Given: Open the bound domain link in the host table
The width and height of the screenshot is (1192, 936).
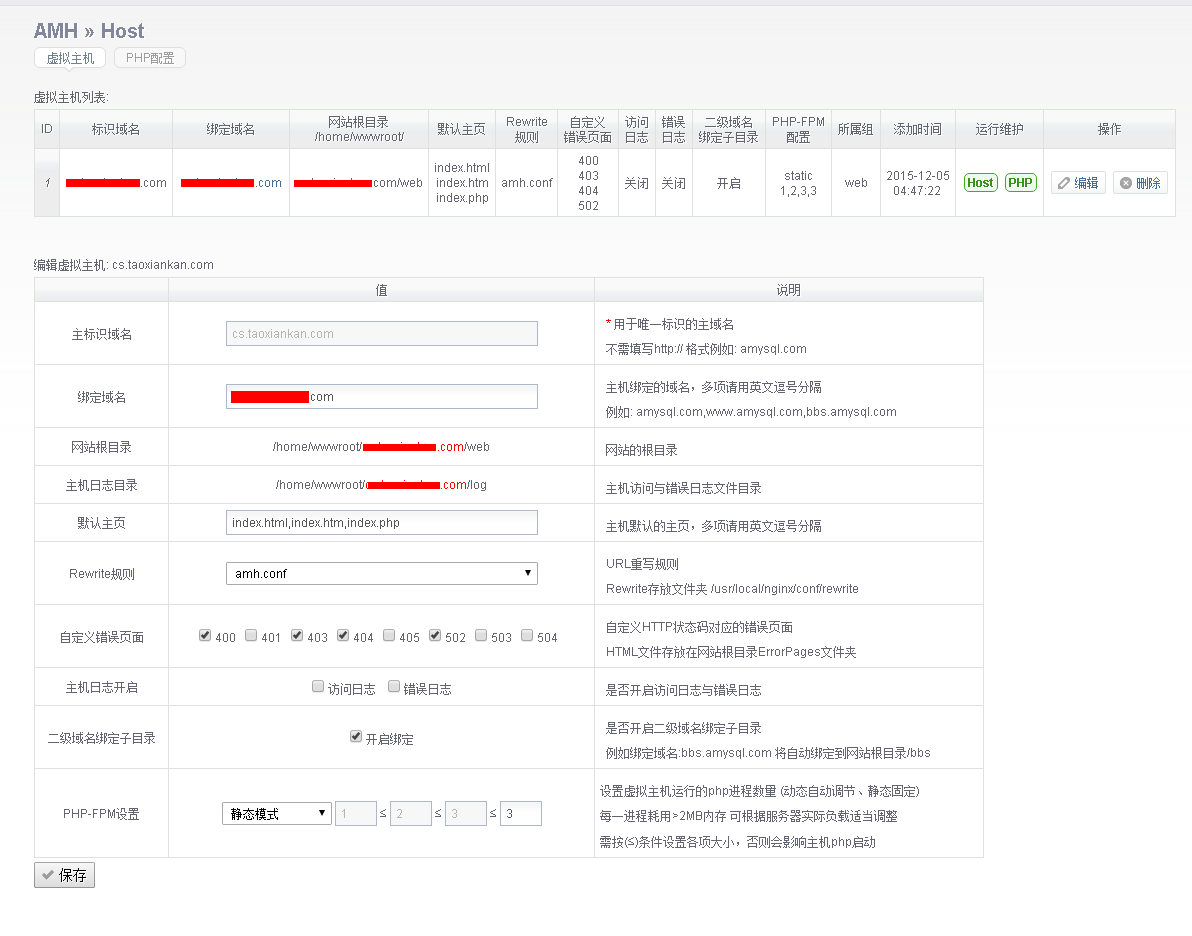Looking at the screenshot, I should [x=231, y=183].
